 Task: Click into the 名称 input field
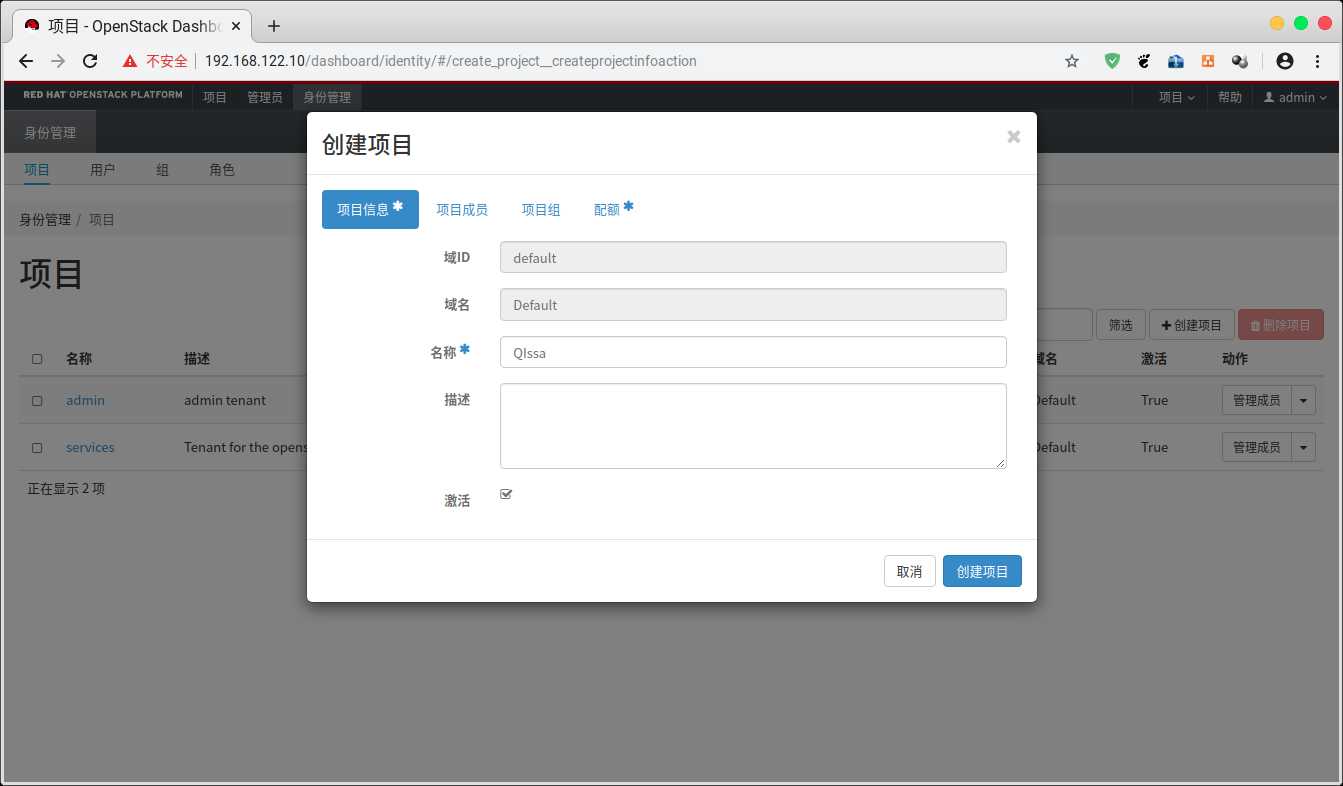tap(753, 352)
